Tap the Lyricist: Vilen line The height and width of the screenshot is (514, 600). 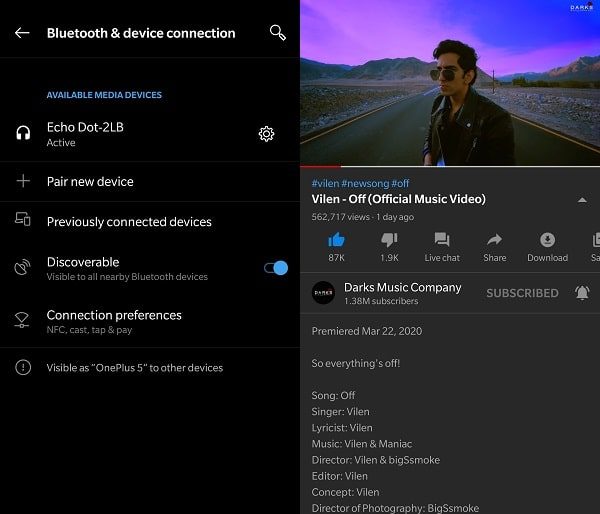tap(342, 428)
